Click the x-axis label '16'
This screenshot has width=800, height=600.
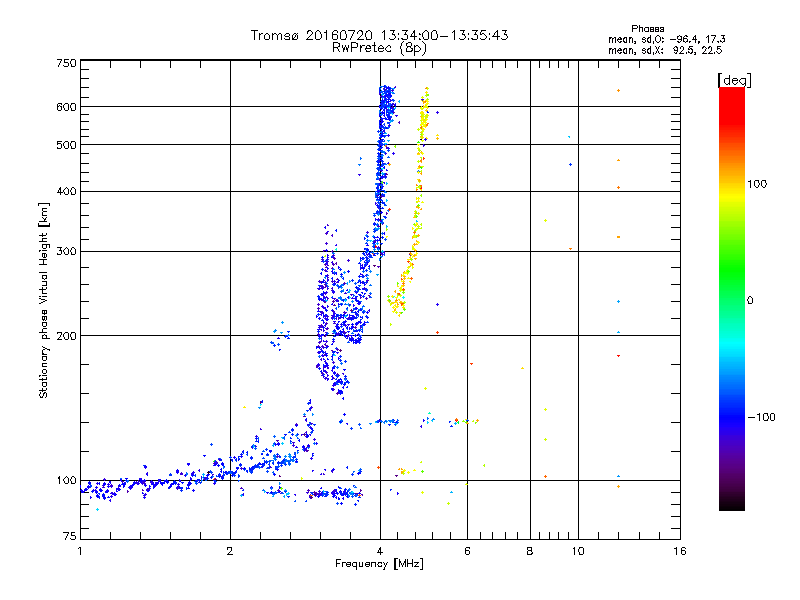pyautogui.click(x=680, y=551)
